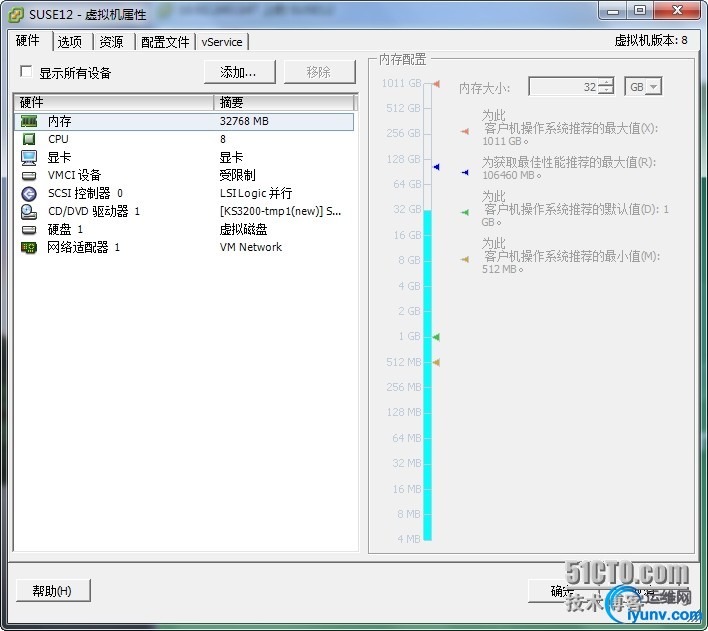
Task: Select the CD/DVD 驱动器 1 row label
Action: [94, 211]
